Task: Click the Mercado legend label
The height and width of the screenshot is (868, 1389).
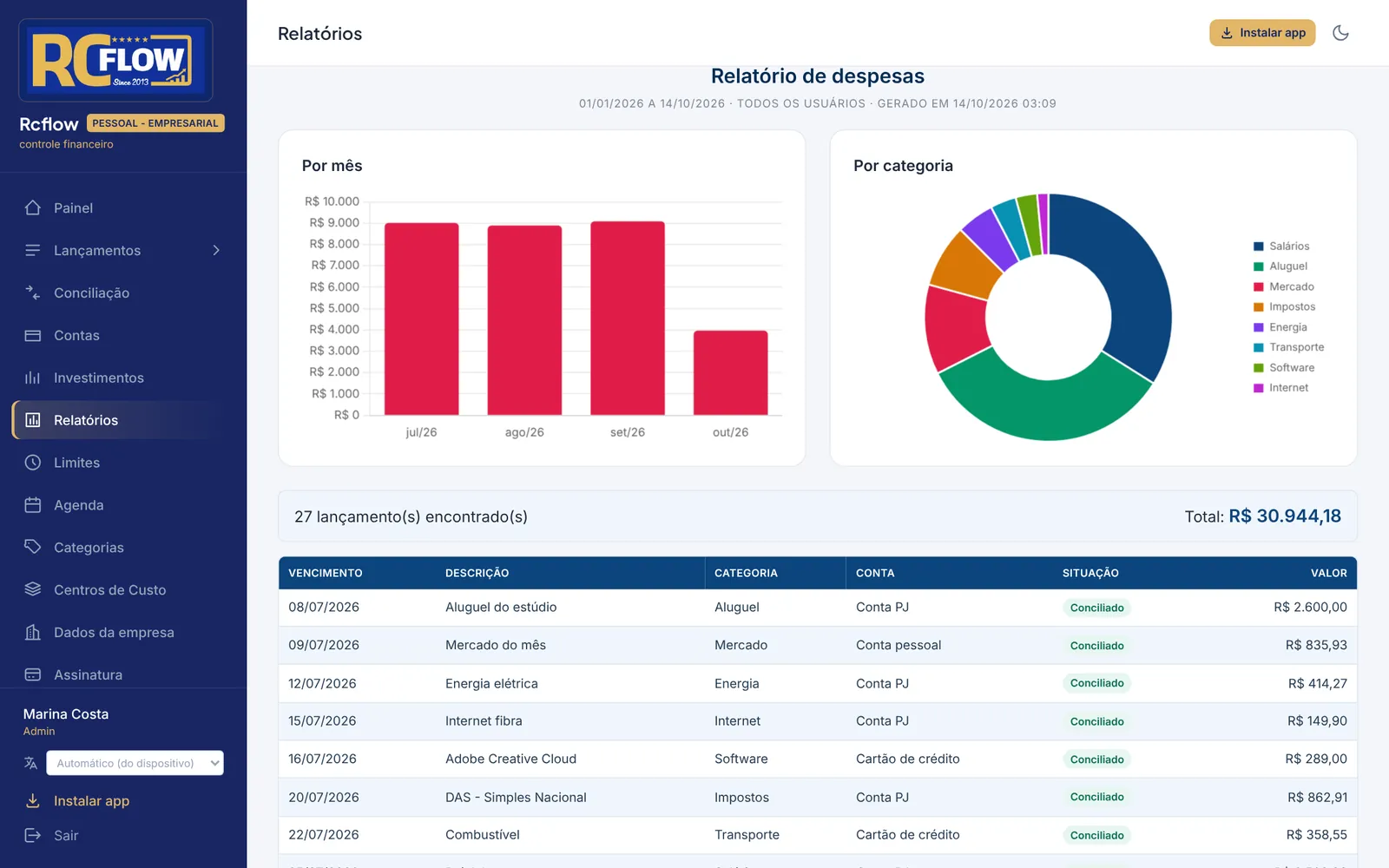Action: [1292, 286]
